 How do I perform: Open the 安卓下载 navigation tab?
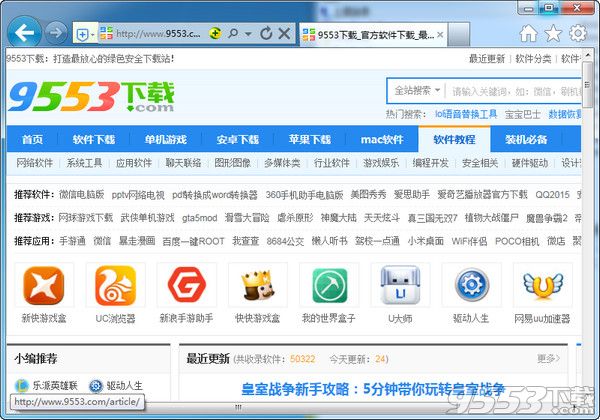tap(238, 139)
